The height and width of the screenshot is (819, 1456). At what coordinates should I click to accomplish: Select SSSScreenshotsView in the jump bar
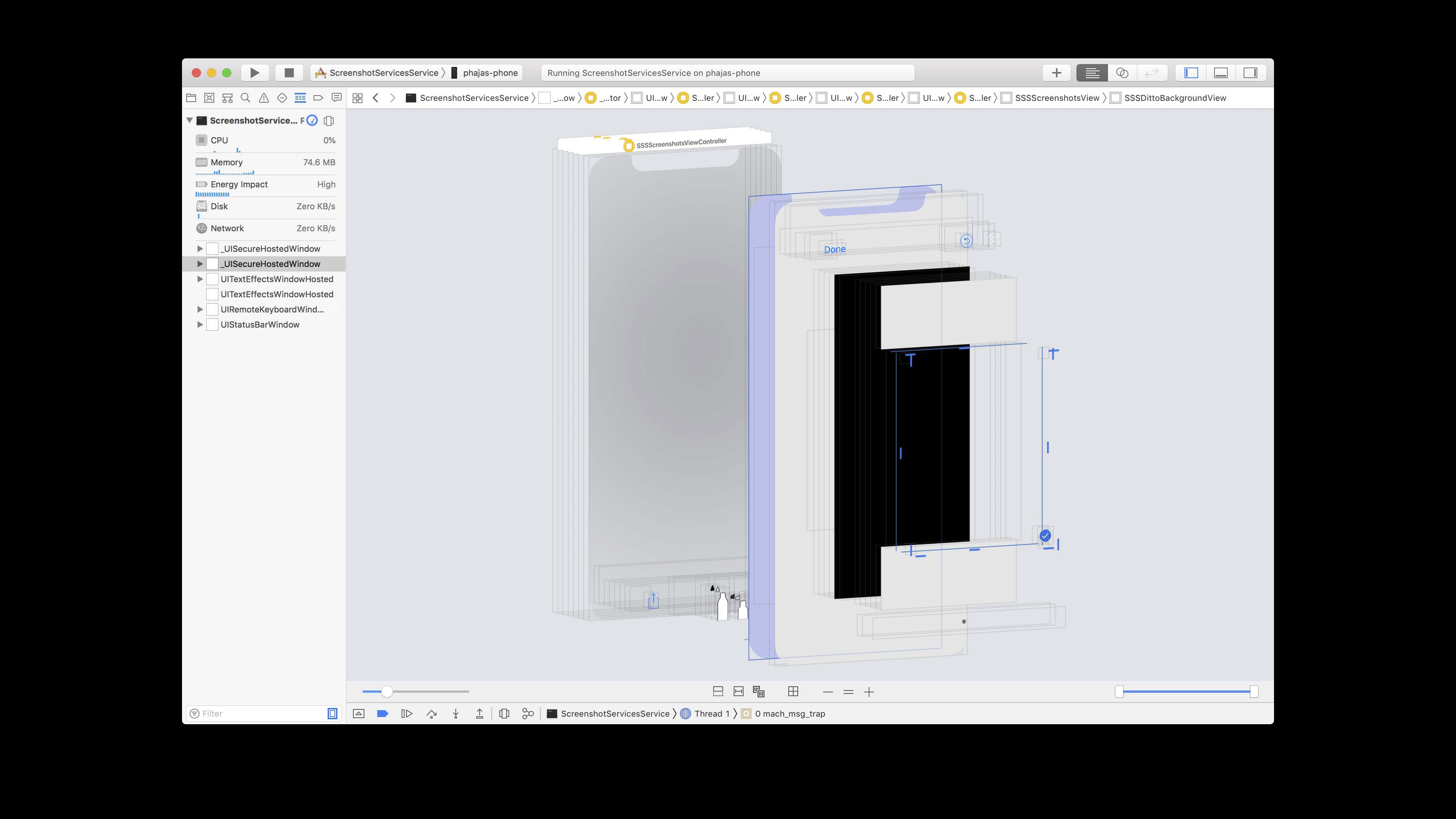coord(1056,98)
